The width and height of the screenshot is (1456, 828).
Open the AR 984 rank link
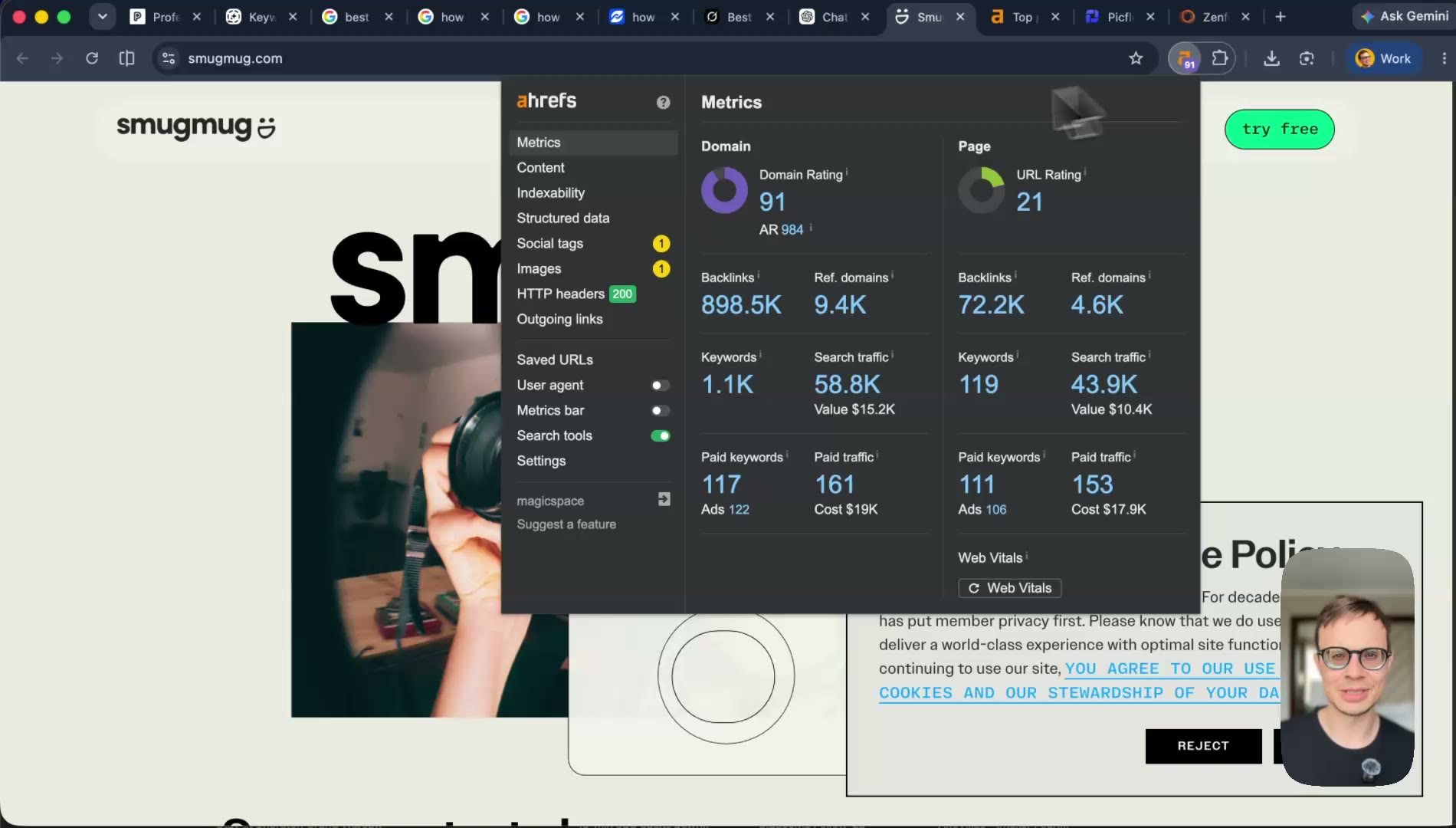point(792,230)
